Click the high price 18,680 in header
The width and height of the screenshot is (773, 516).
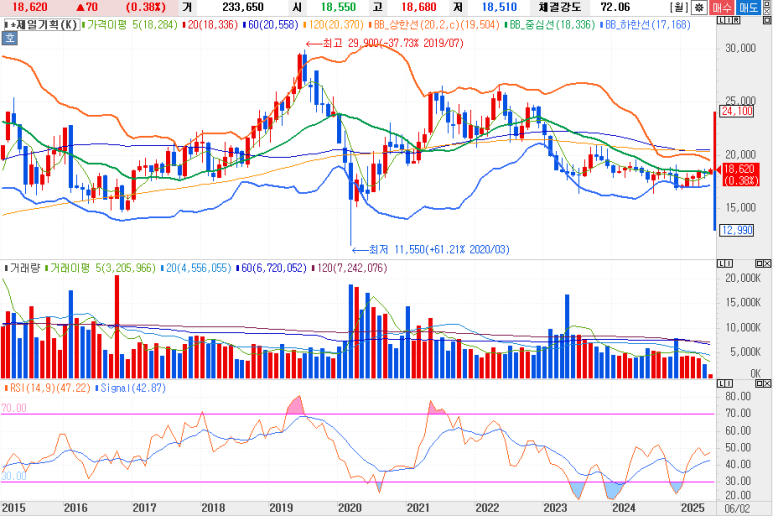(x=419, y=7)
